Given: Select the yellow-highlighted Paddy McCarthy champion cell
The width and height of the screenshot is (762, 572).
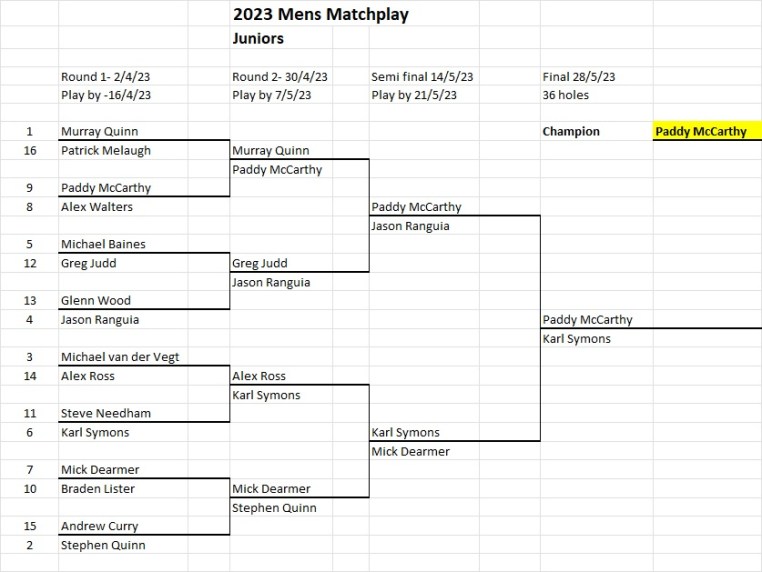Looking at the screenshot, I should point(706,131).
